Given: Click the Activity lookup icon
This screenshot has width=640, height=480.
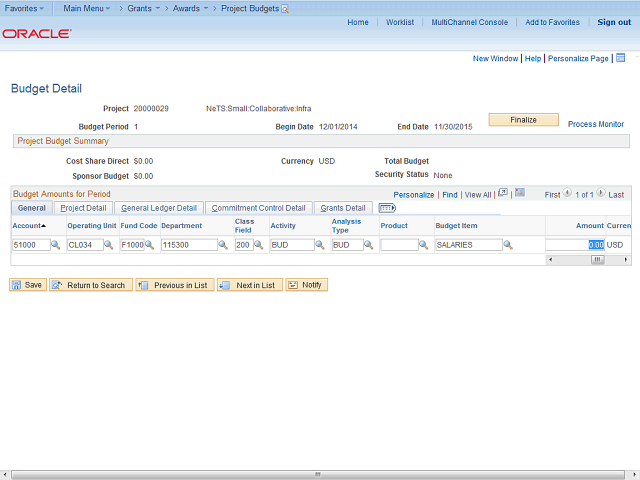Looking at the screenshot, I should (x=320, y=245).
